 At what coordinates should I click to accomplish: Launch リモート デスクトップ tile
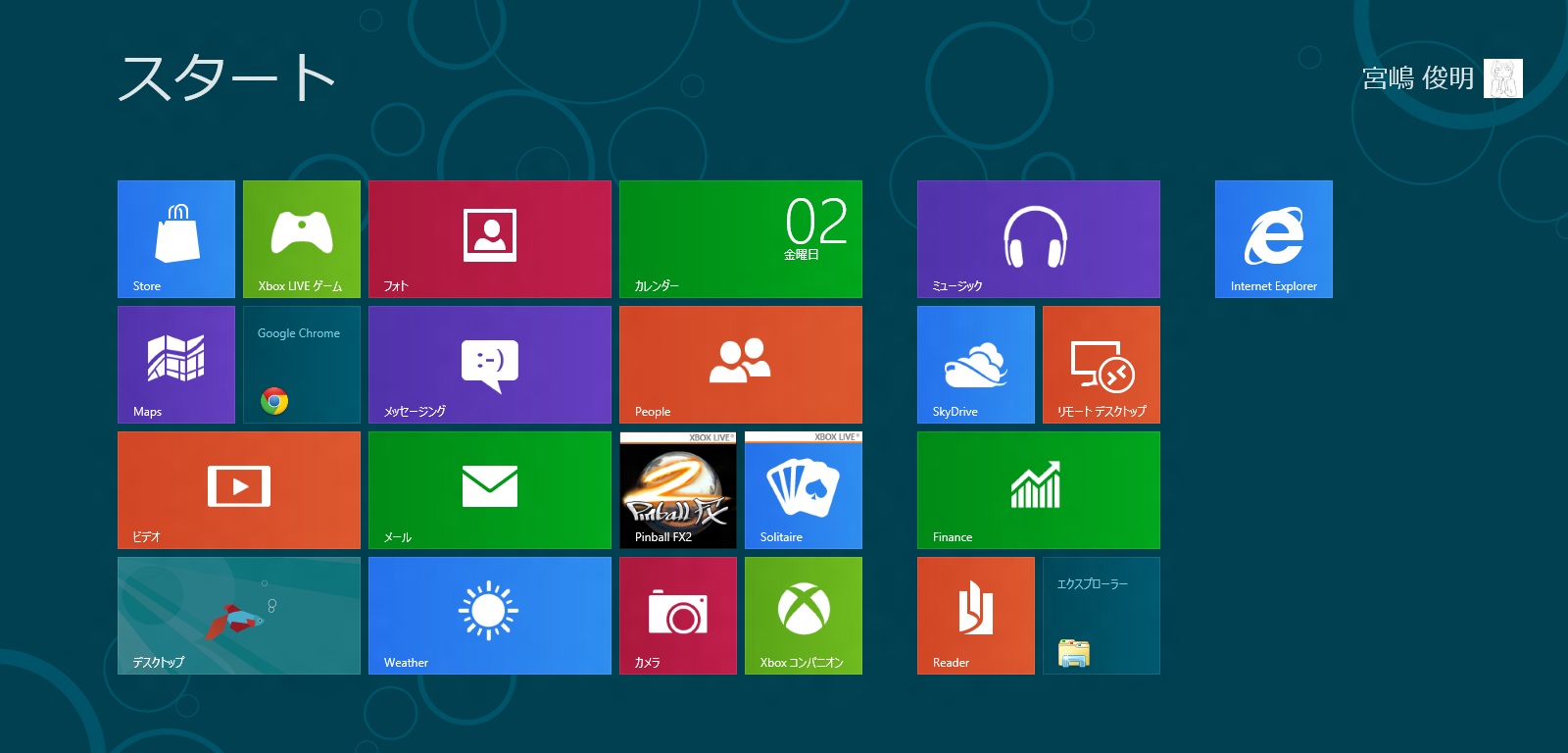pyautogui.click(x=1102, y=365)
